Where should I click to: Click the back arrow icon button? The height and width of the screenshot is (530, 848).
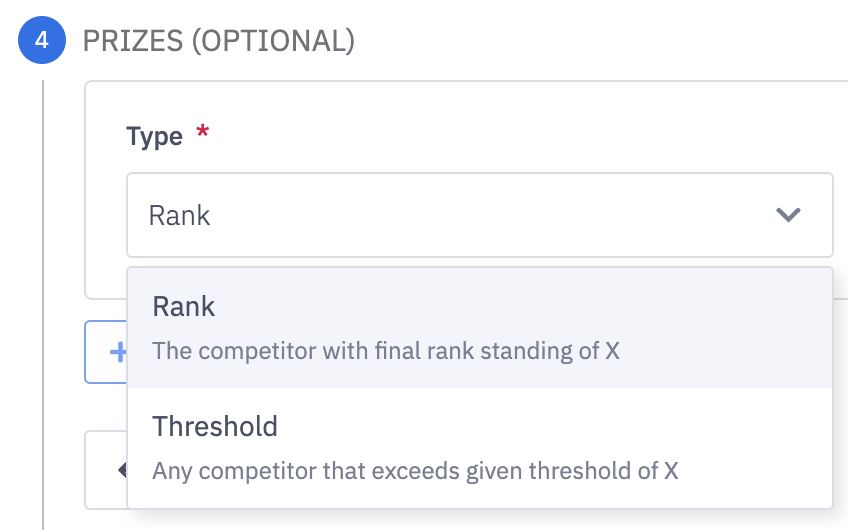pyautogui.click(x=121, y=469)
